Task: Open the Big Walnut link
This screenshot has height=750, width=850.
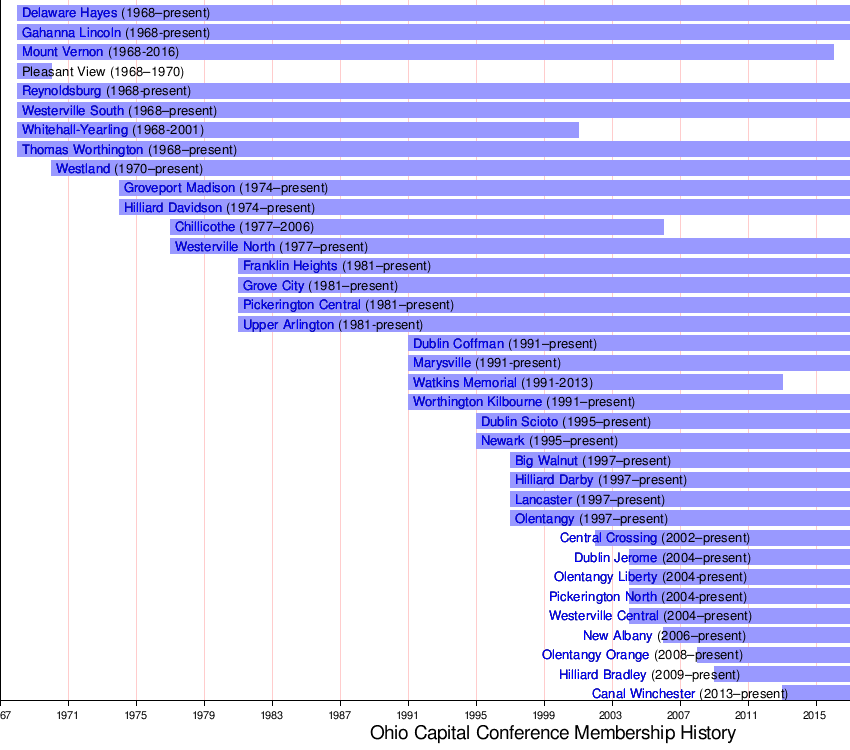Action: [546, 461]
